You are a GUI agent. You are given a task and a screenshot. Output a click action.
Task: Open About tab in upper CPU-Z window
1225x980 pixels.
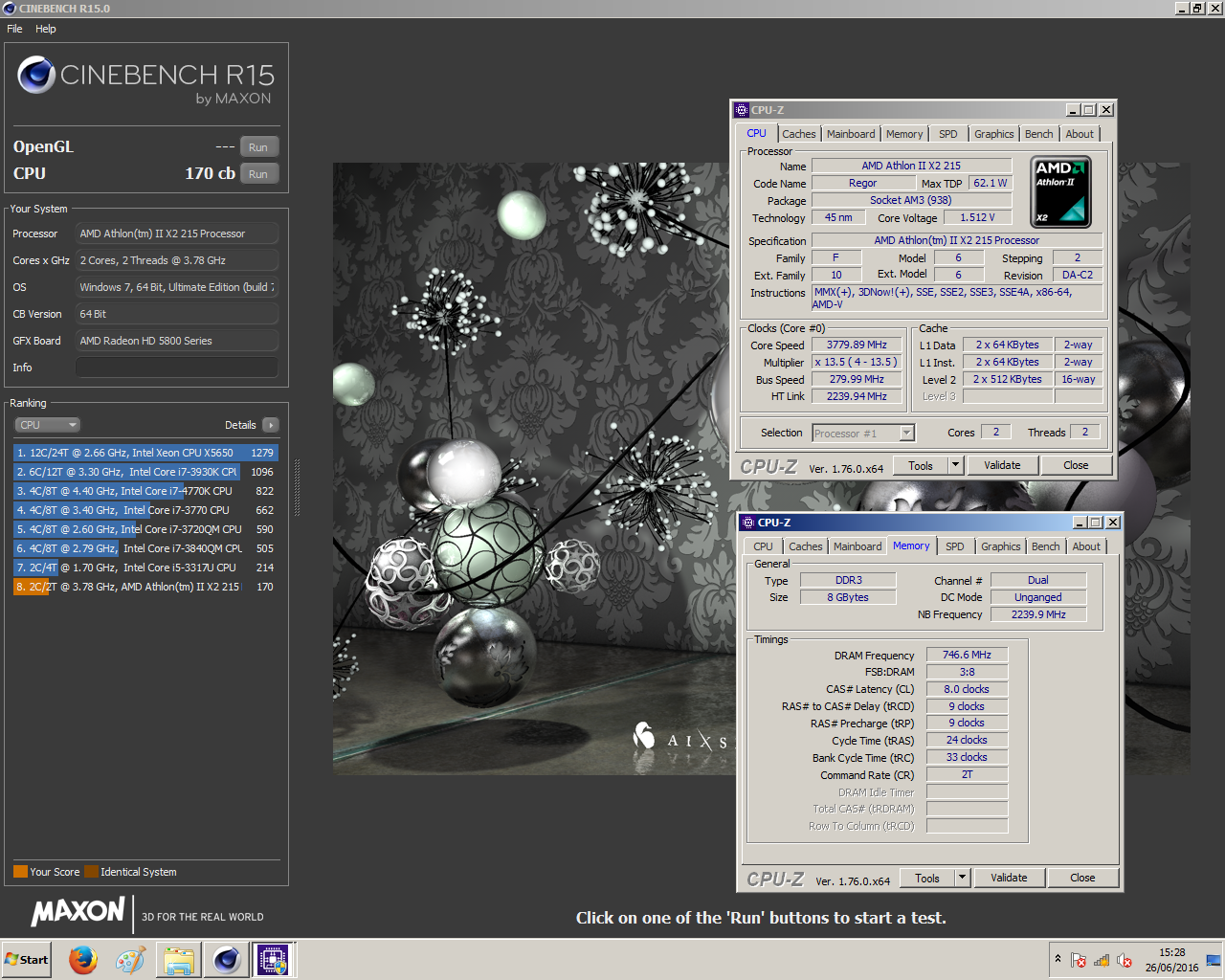click(x=1080, y=134)
